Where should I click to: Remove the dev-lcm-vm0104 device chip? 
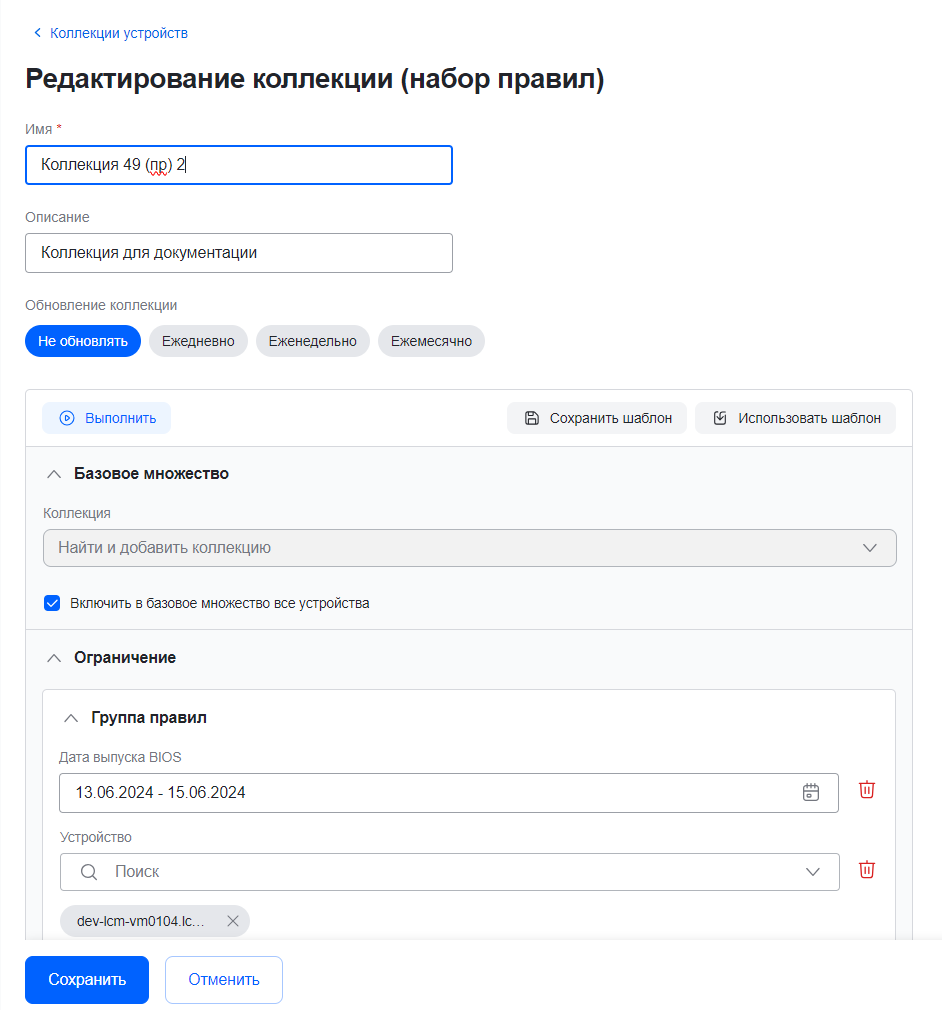point(233,921)
